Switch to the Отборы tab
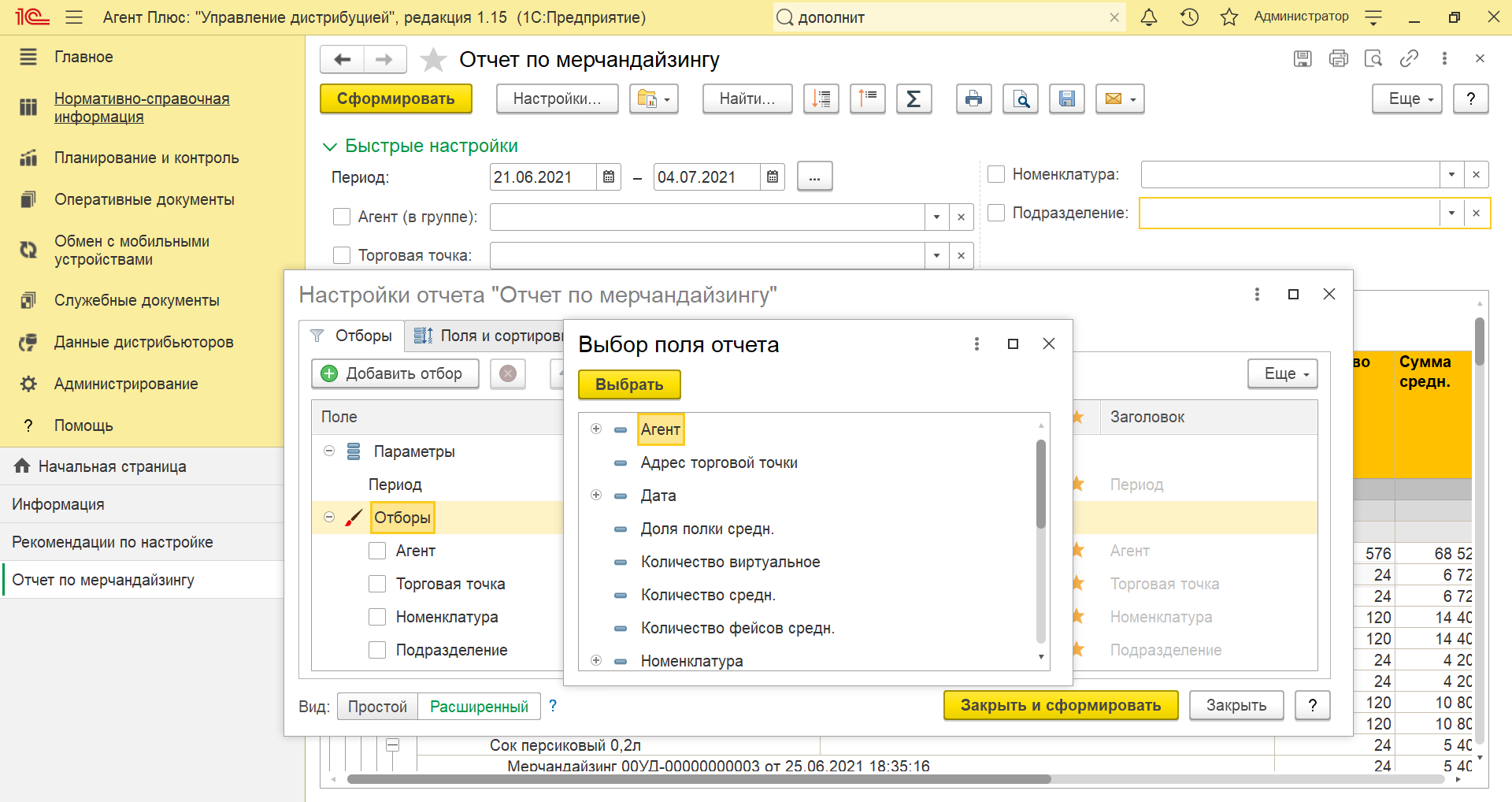Viewport: 1512px width, 802px height. 352,336
